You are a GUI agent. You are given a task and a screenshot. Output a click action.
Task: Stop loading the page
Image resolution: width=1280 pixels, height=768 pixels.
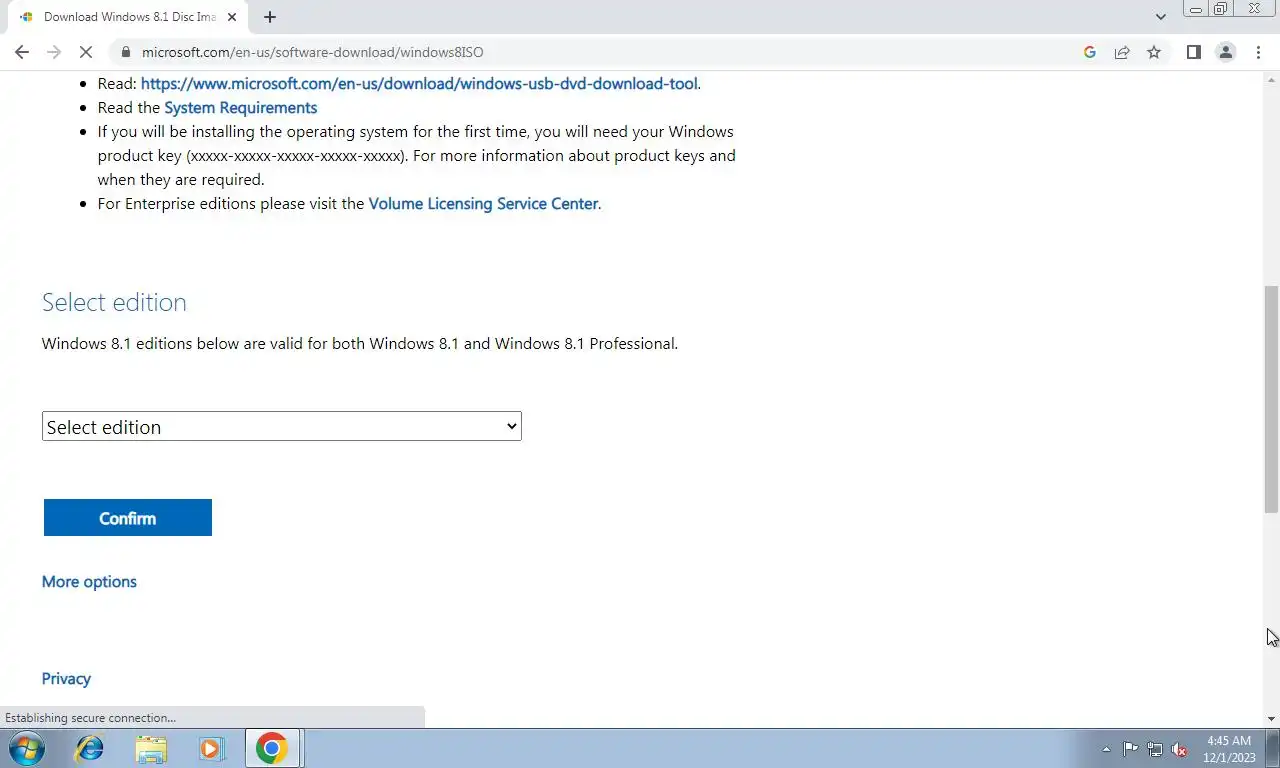tap(85, 52)
